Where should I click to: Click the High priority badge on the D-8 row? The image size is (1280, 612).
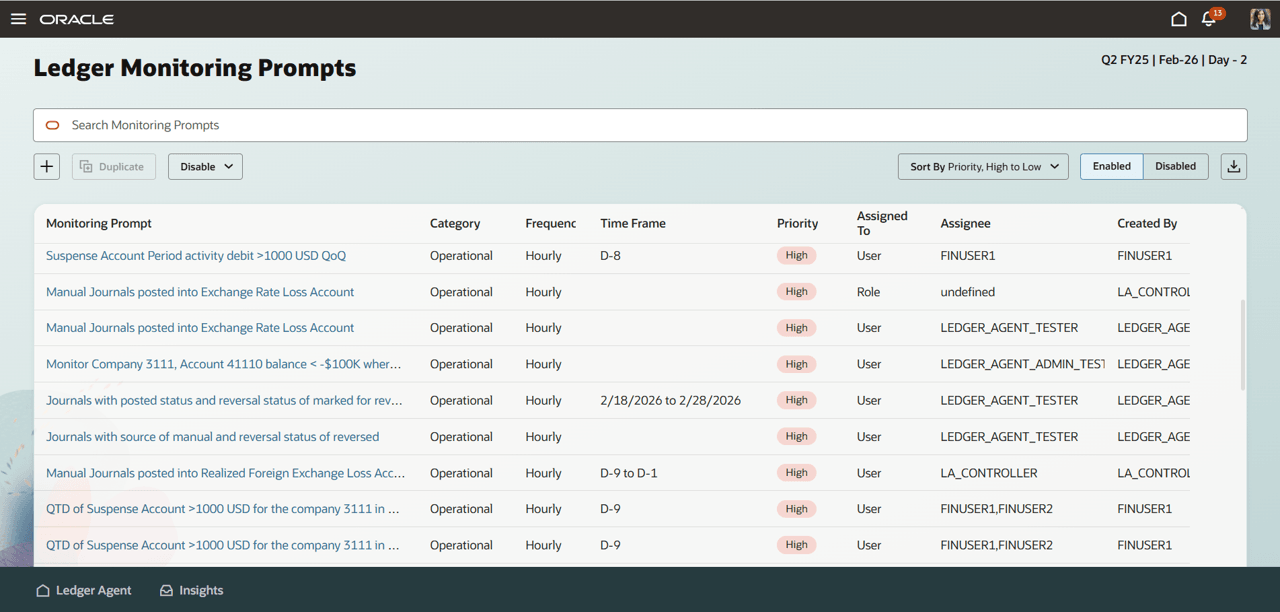coord(796,255)
